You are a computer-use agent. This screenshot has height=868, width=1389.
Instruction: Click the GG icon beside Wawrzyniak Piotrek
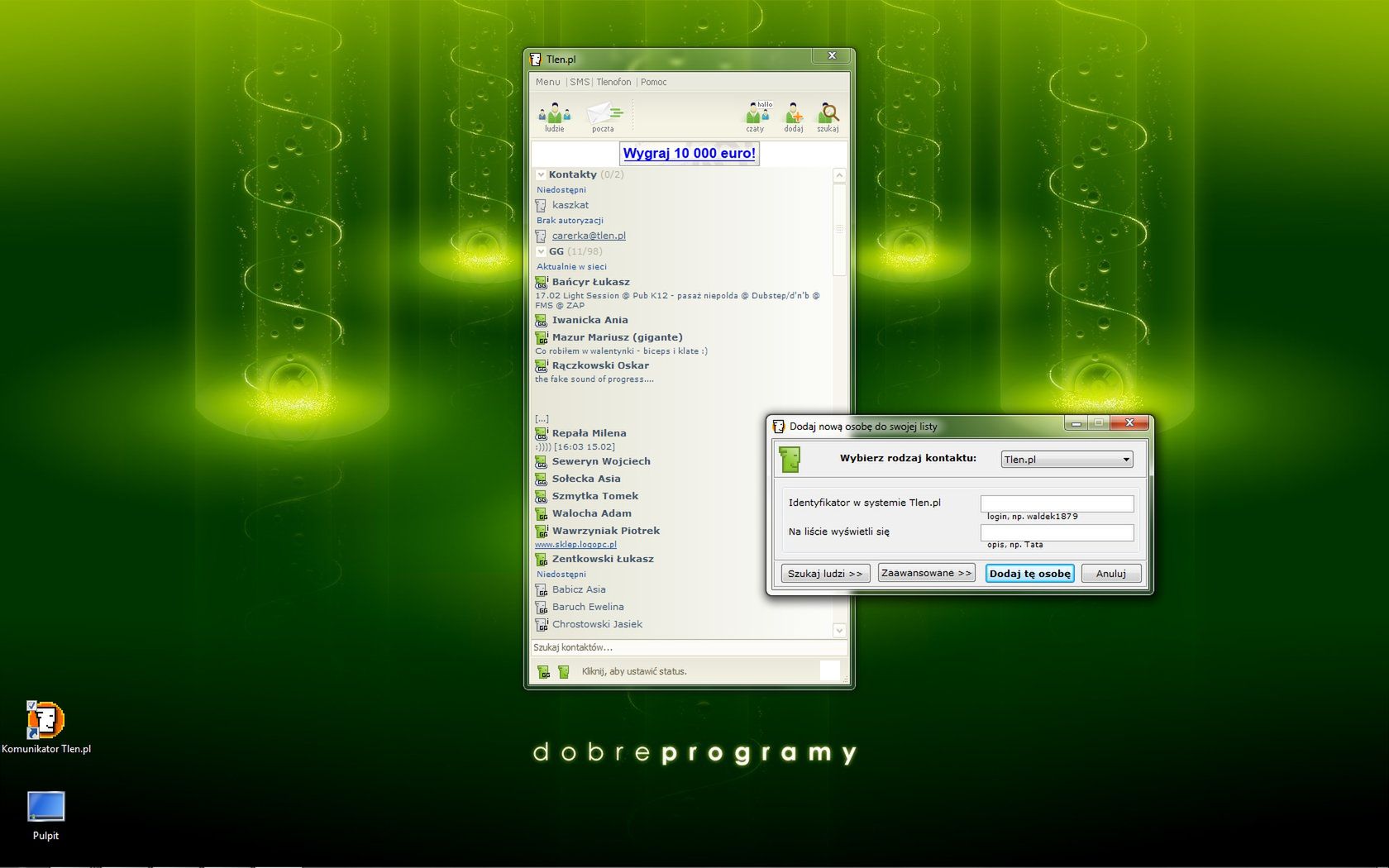(x=542, y=531)
